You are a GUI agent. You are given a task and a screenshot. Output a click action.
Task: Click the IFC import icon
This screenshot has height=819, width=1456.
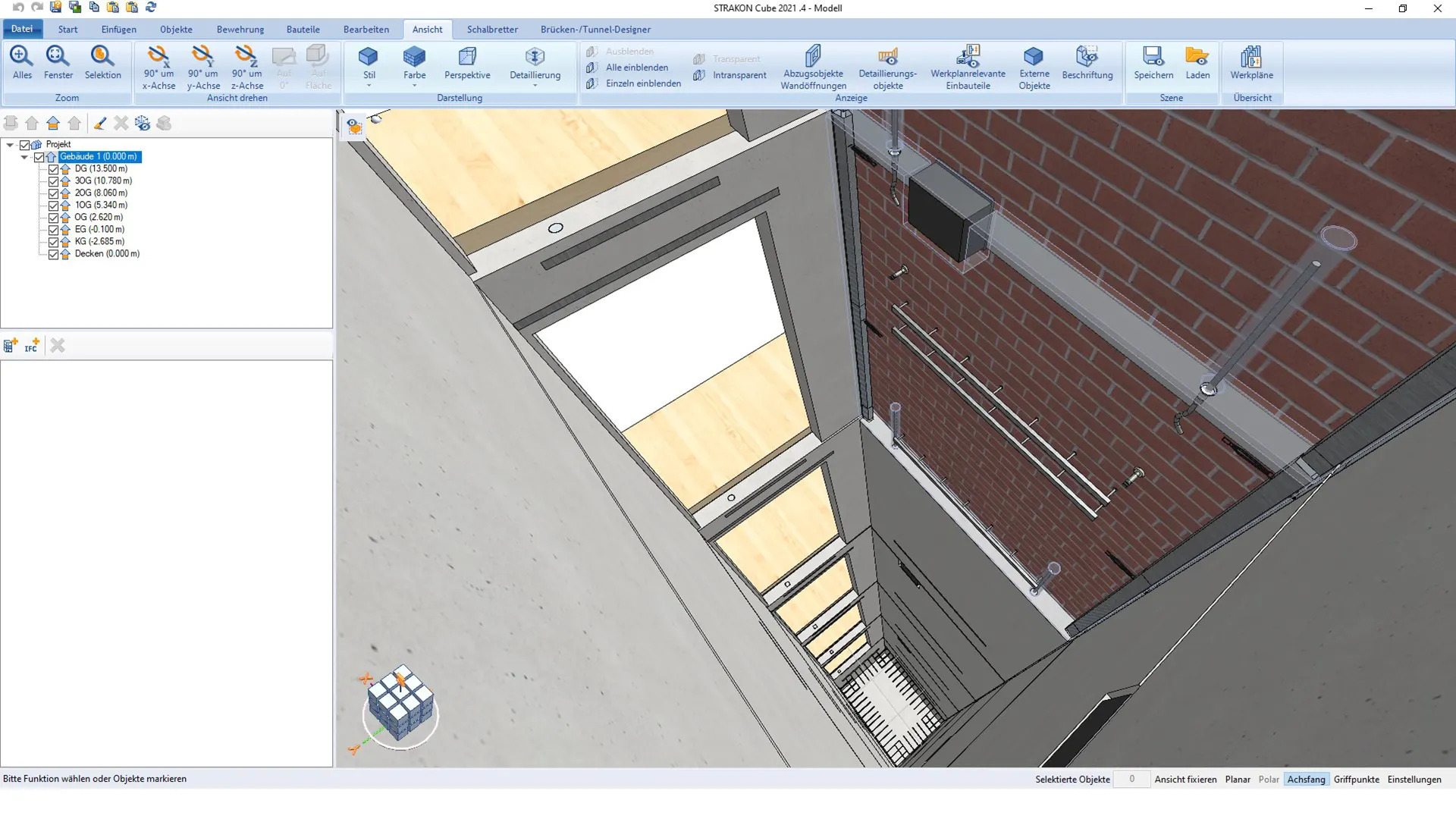click(x=31, y=346)
